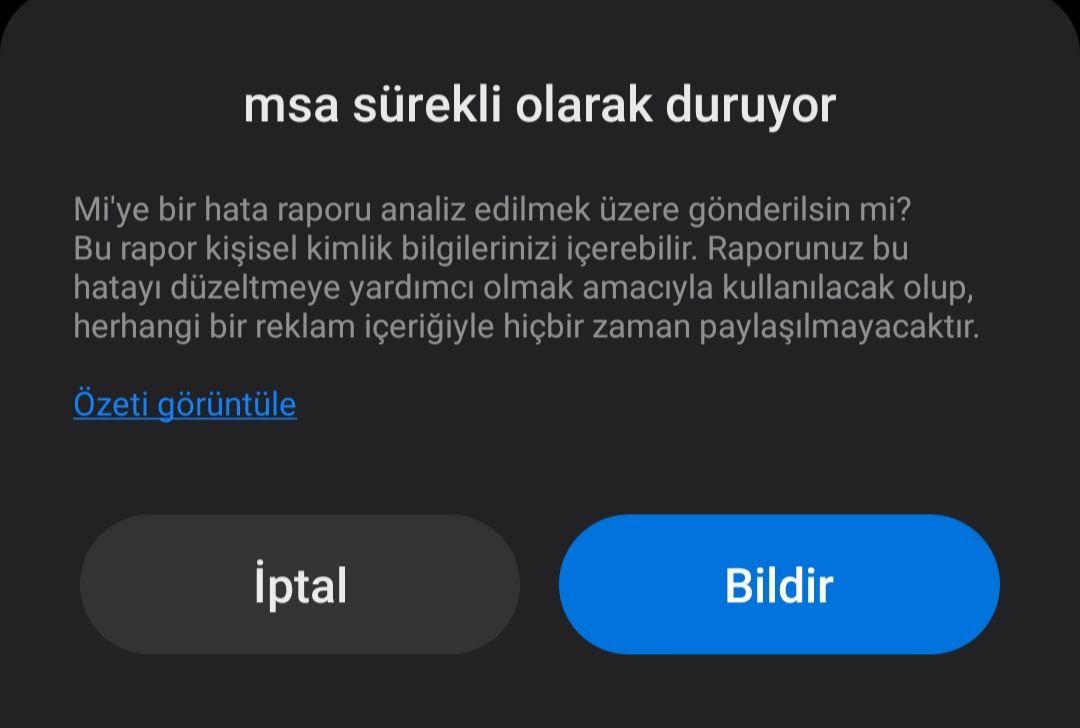Dismiss the msa crash dialog using İptal

[300, 584]
